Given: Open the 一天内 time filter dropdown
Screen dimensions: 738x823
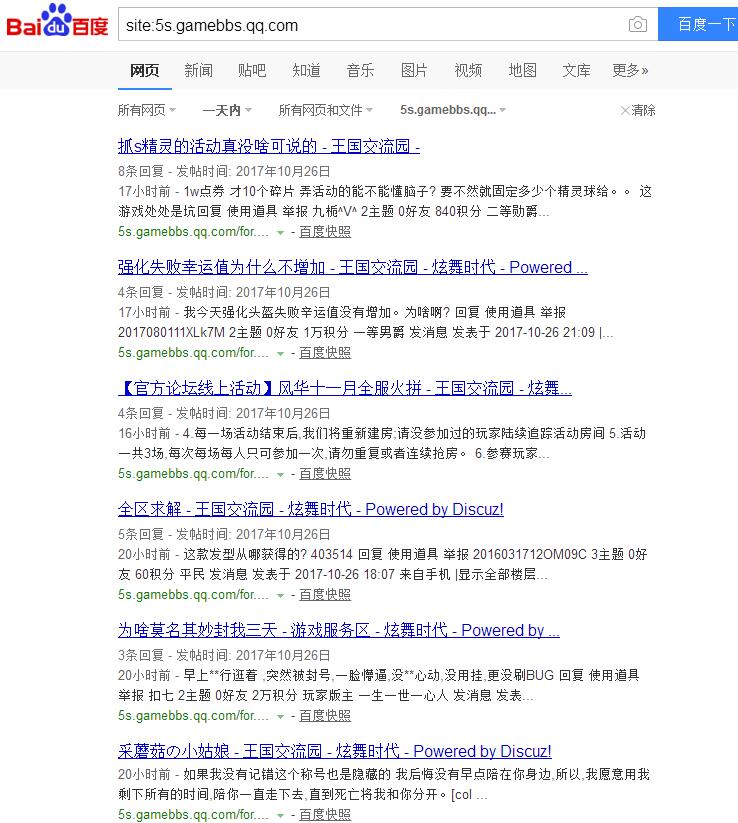Looking at the screenshot, I should 227,110.
